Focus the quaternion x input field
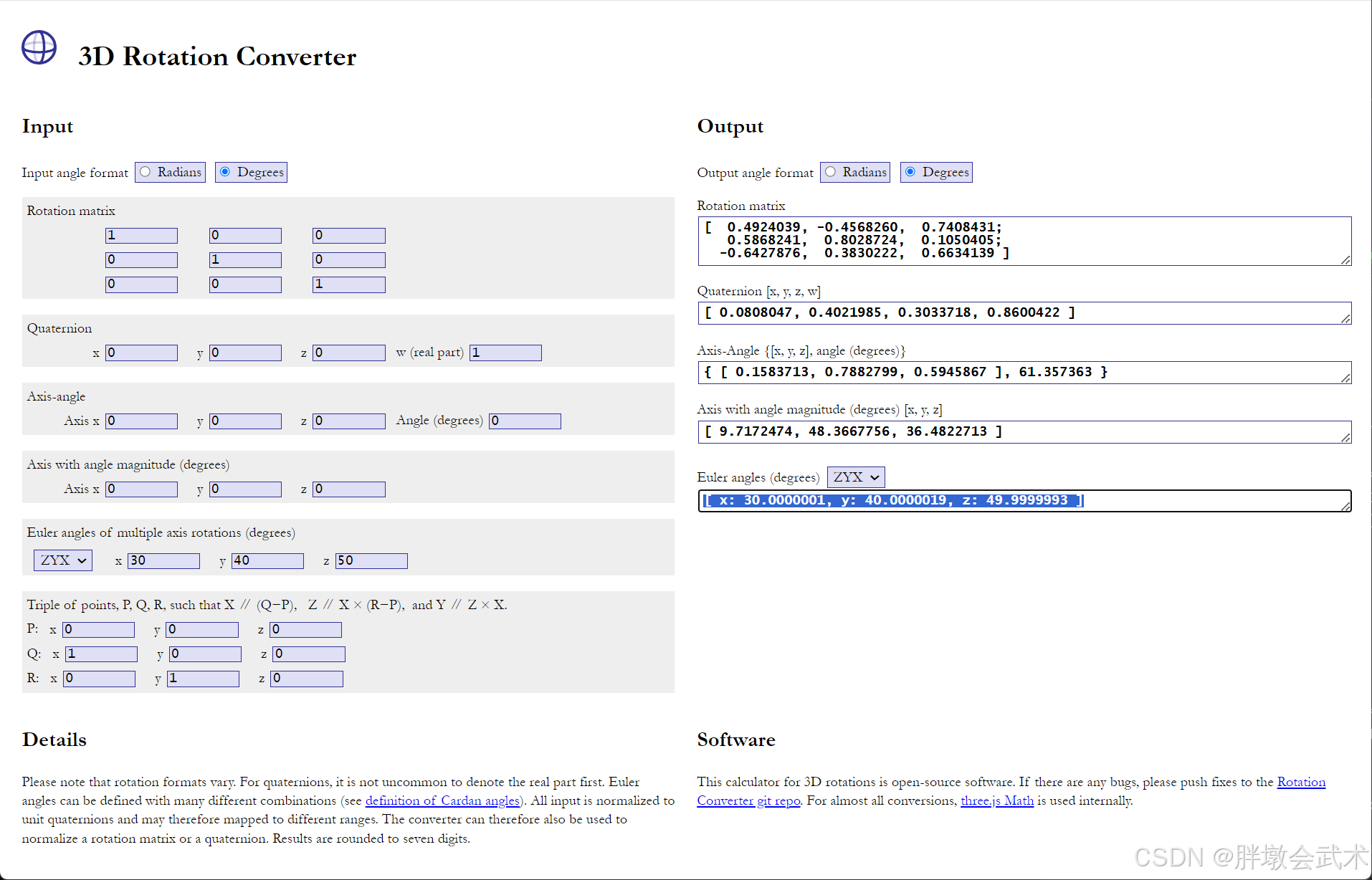Image resolution: width=1372 pixels, height=880 pixels. (141, 353)
